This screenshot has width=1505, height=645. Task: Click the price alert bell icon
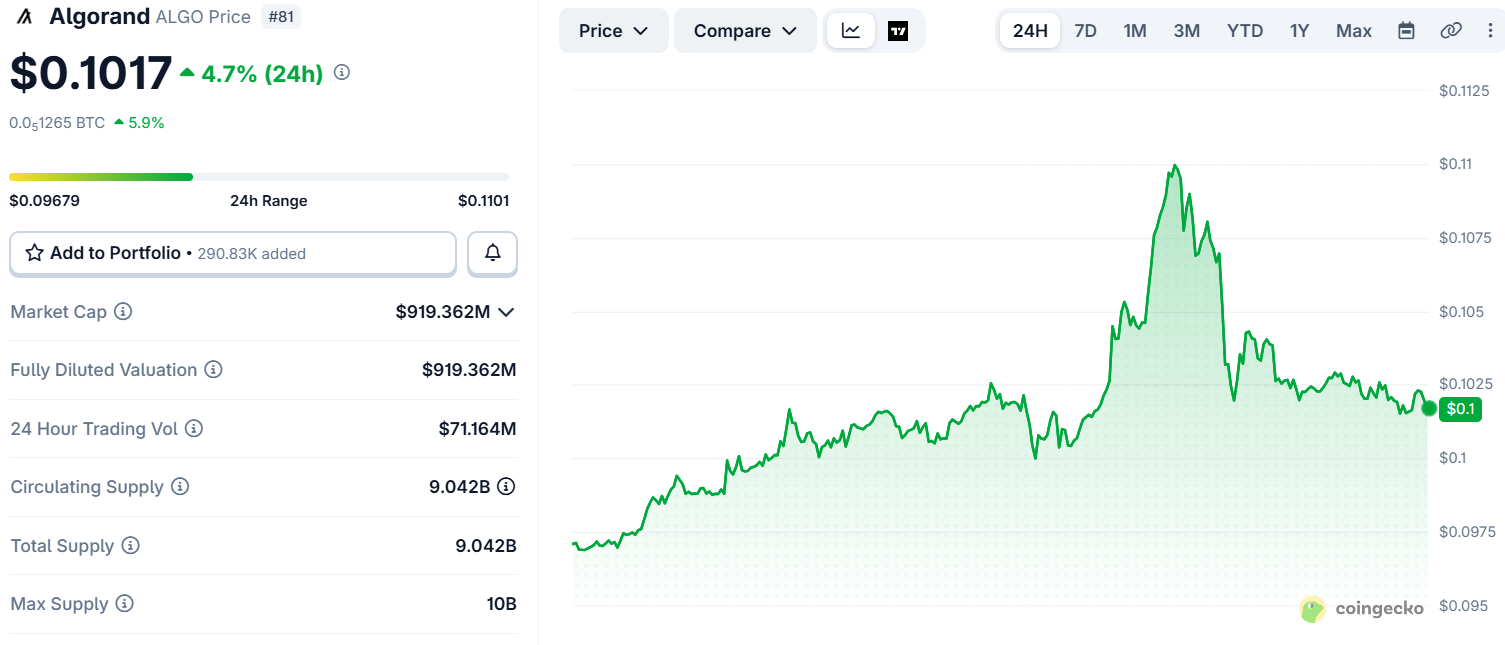click(x=493, y=253)
